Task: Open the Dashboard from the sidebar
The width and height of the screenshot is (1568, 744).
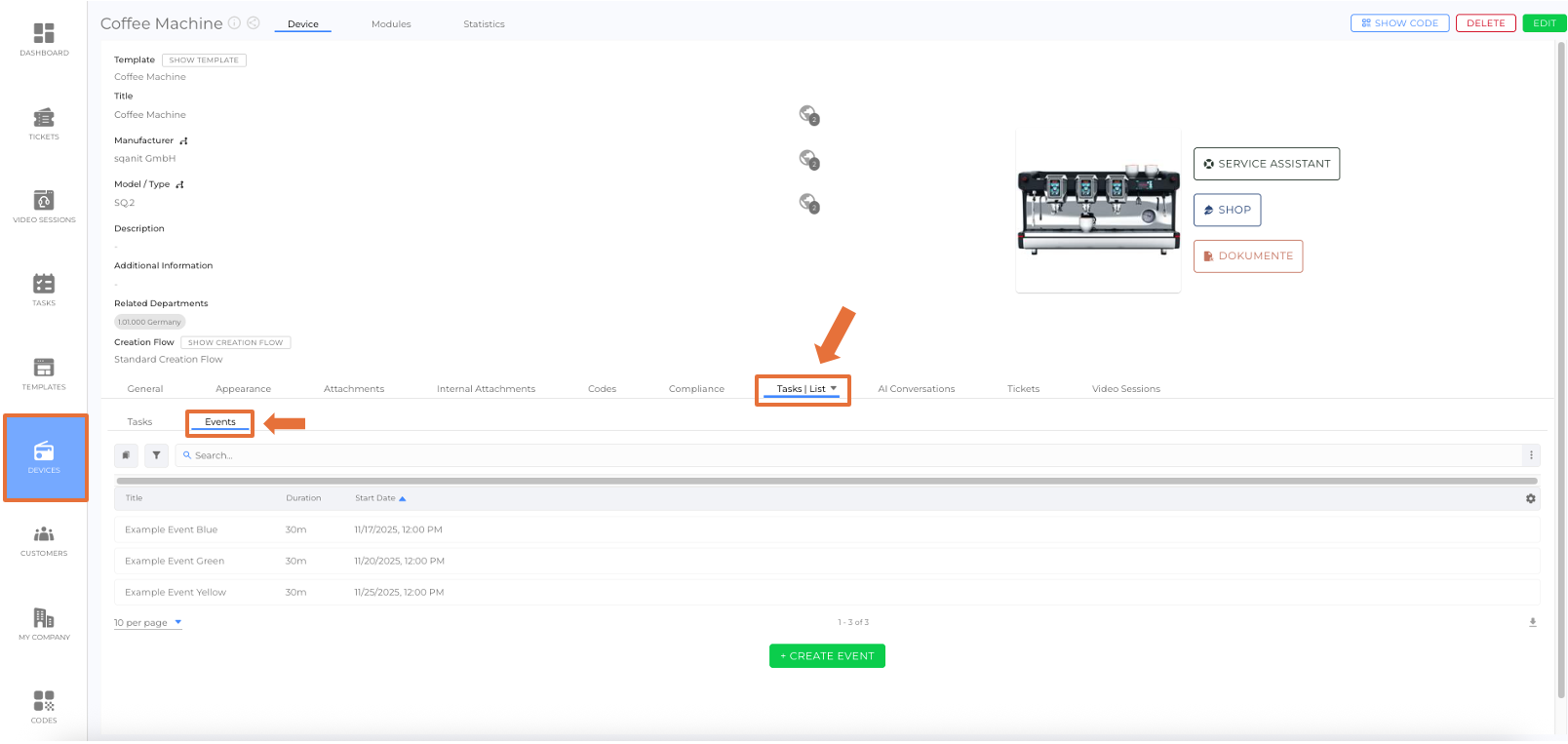Action: tap(44, 39)
